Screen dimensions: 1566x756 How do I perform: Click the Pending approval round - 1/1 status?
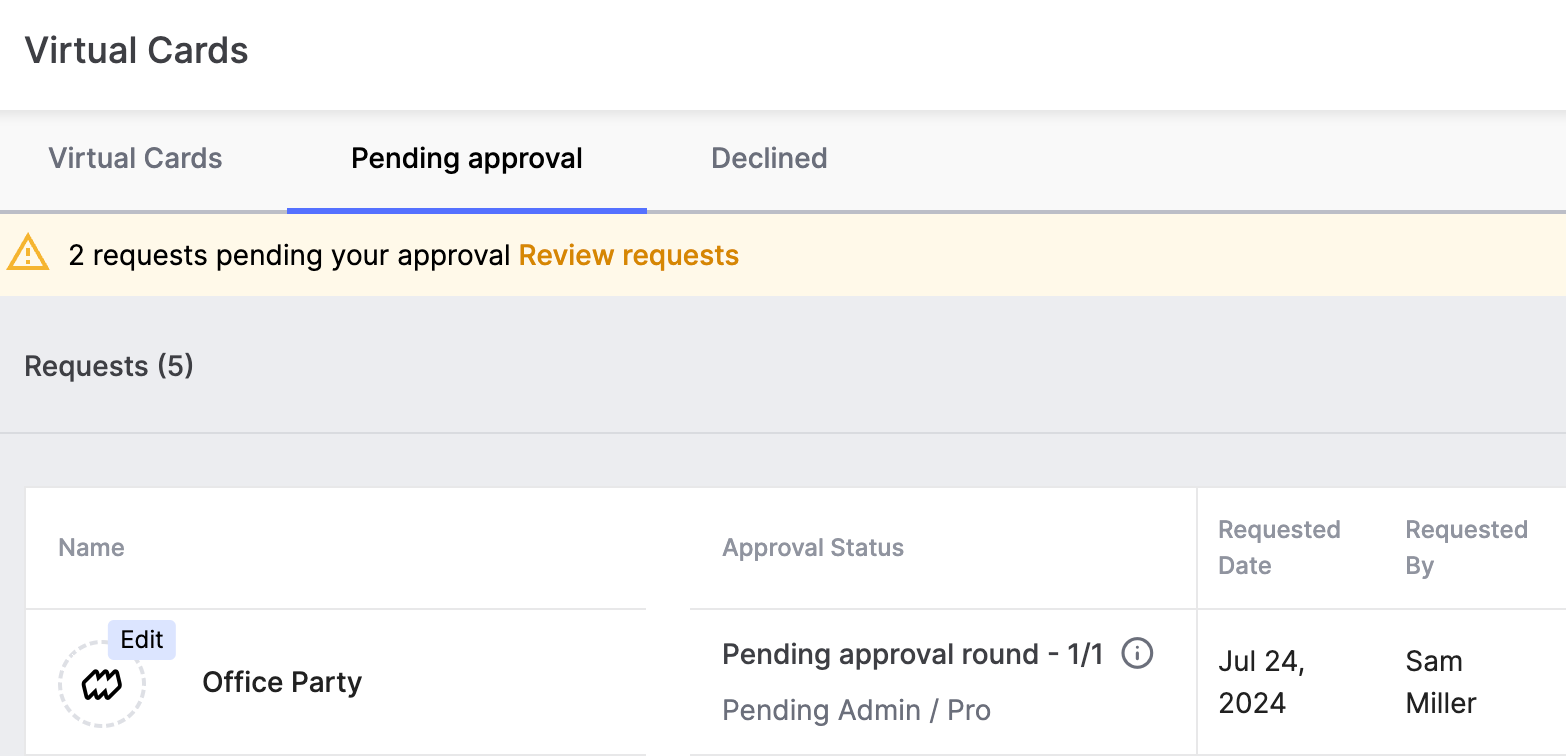pos(913,654)
